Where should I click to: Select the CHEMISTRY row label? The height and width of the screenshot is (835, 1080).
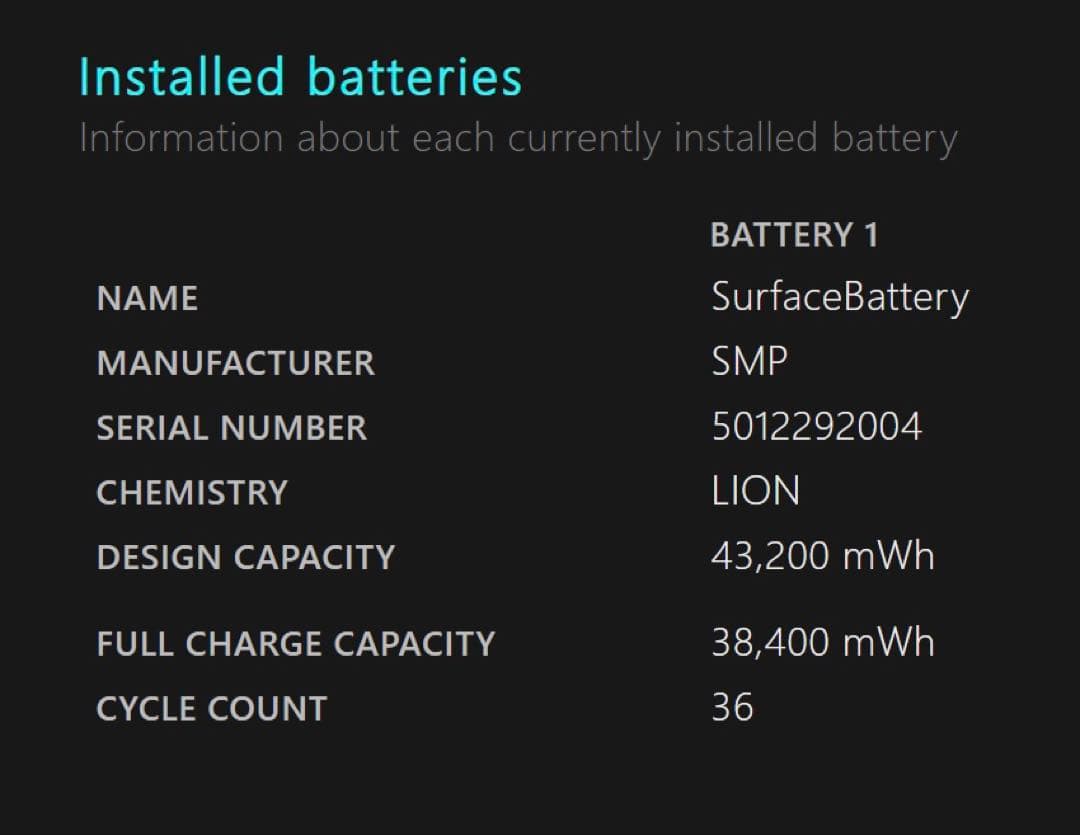(x=191, y=492)
